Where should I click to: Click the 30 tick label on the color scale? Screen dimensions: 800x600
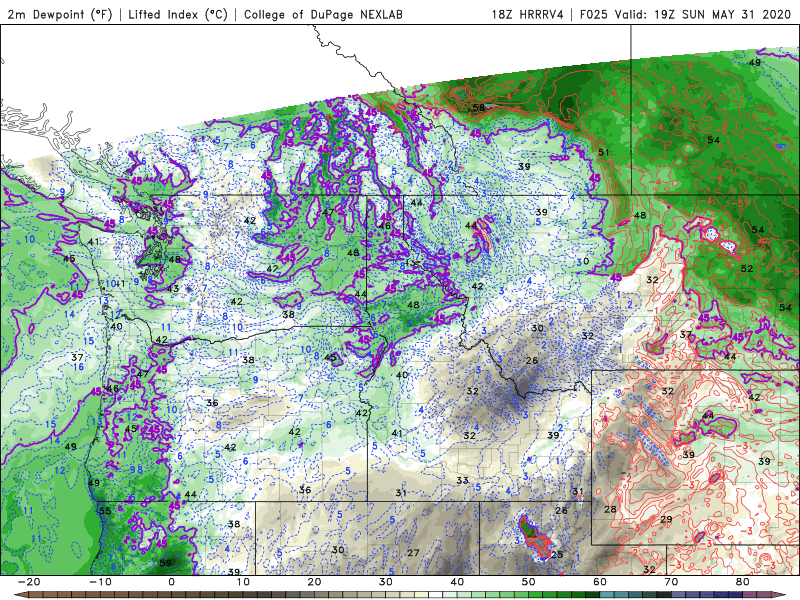pos(386,582)
